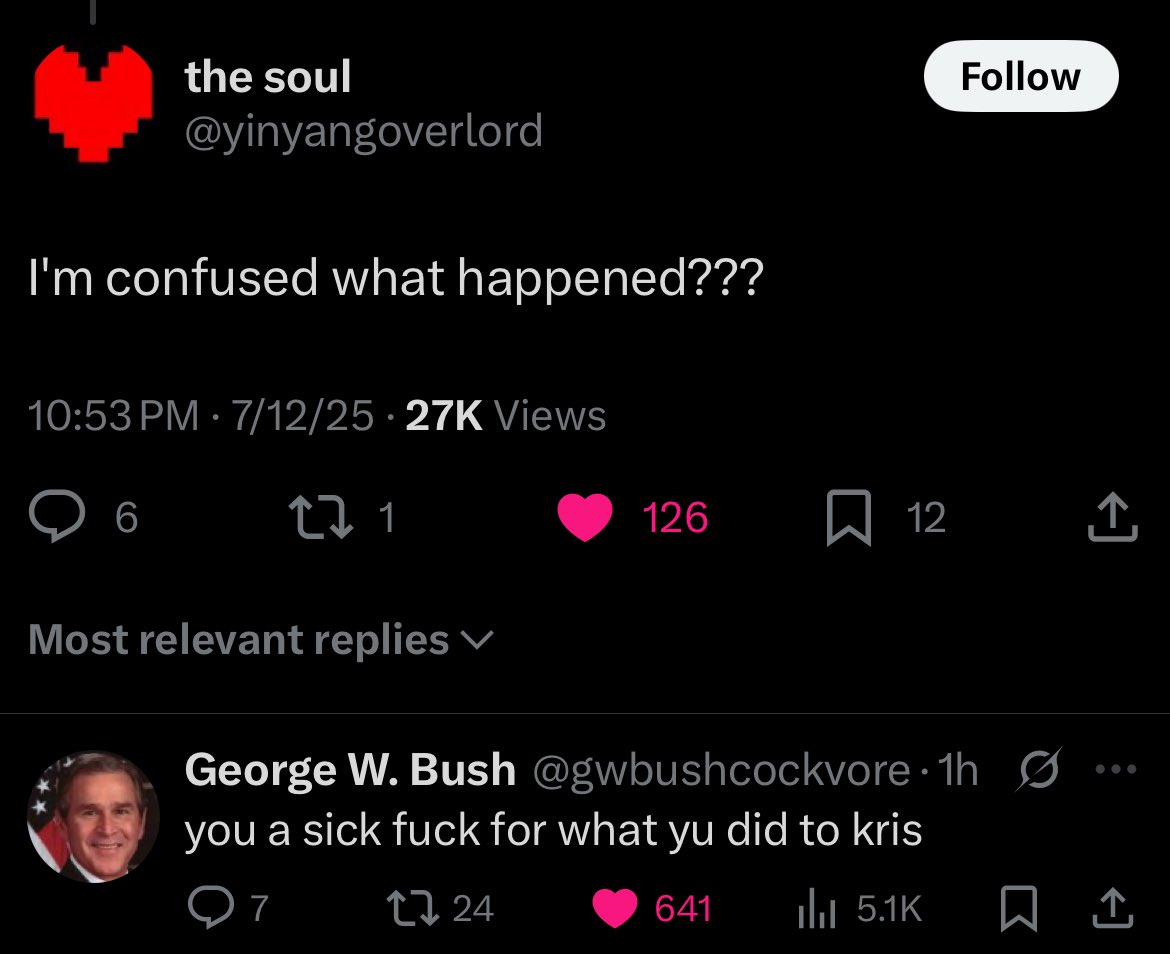Share the soul's post
The image size is (1170, 954).
[1113, 516]
